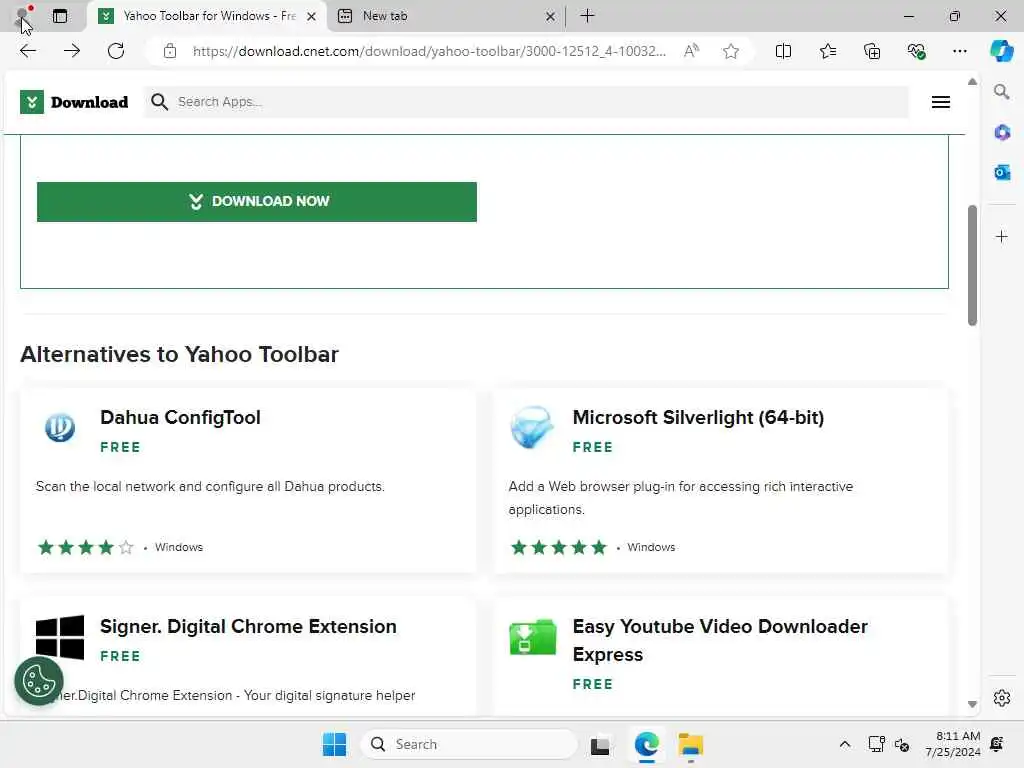Open File Explorer from taskbar
This screenshot has height=768, width=1024.
[690, 744]
